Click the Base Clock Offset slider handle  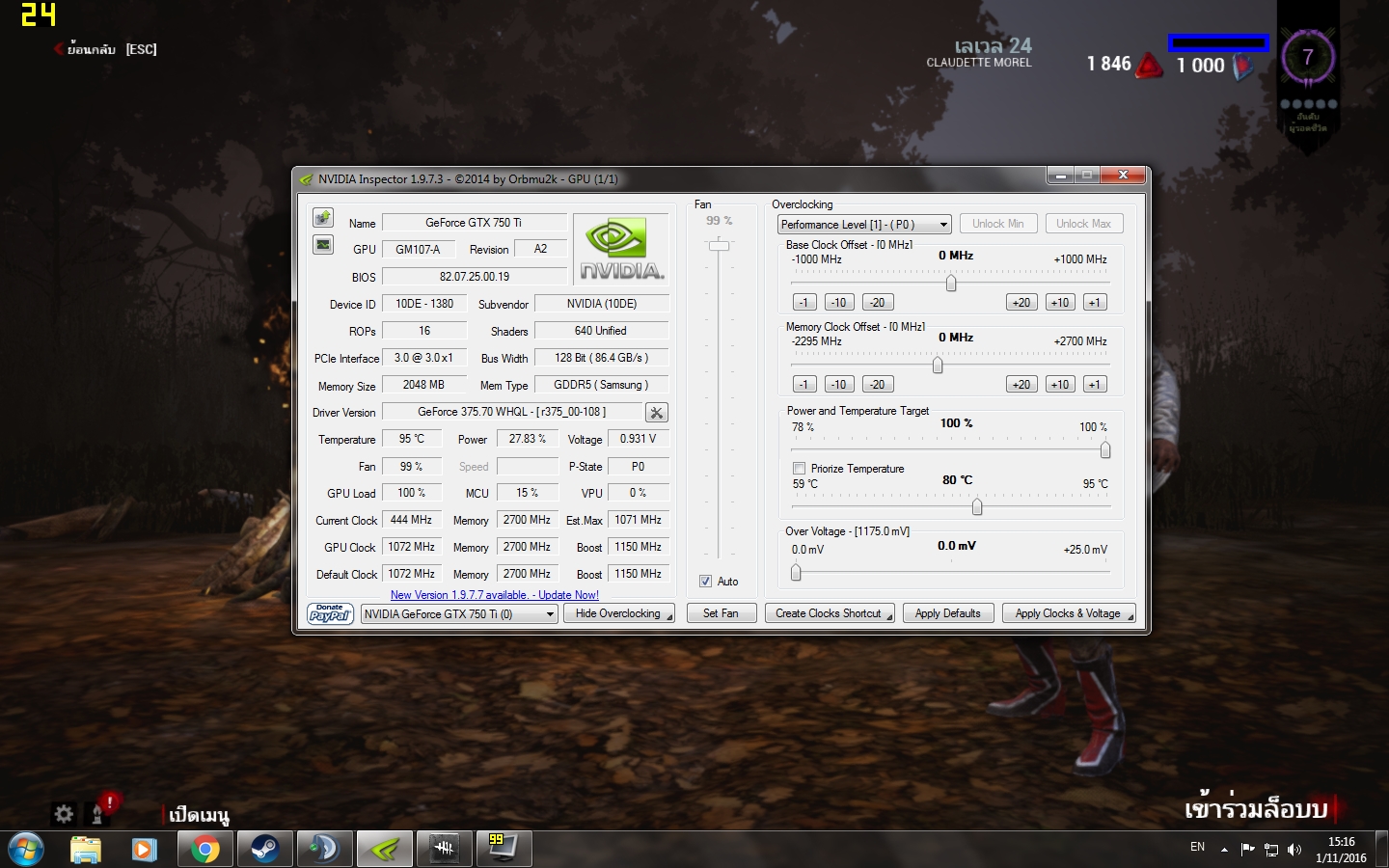(951, 283)
